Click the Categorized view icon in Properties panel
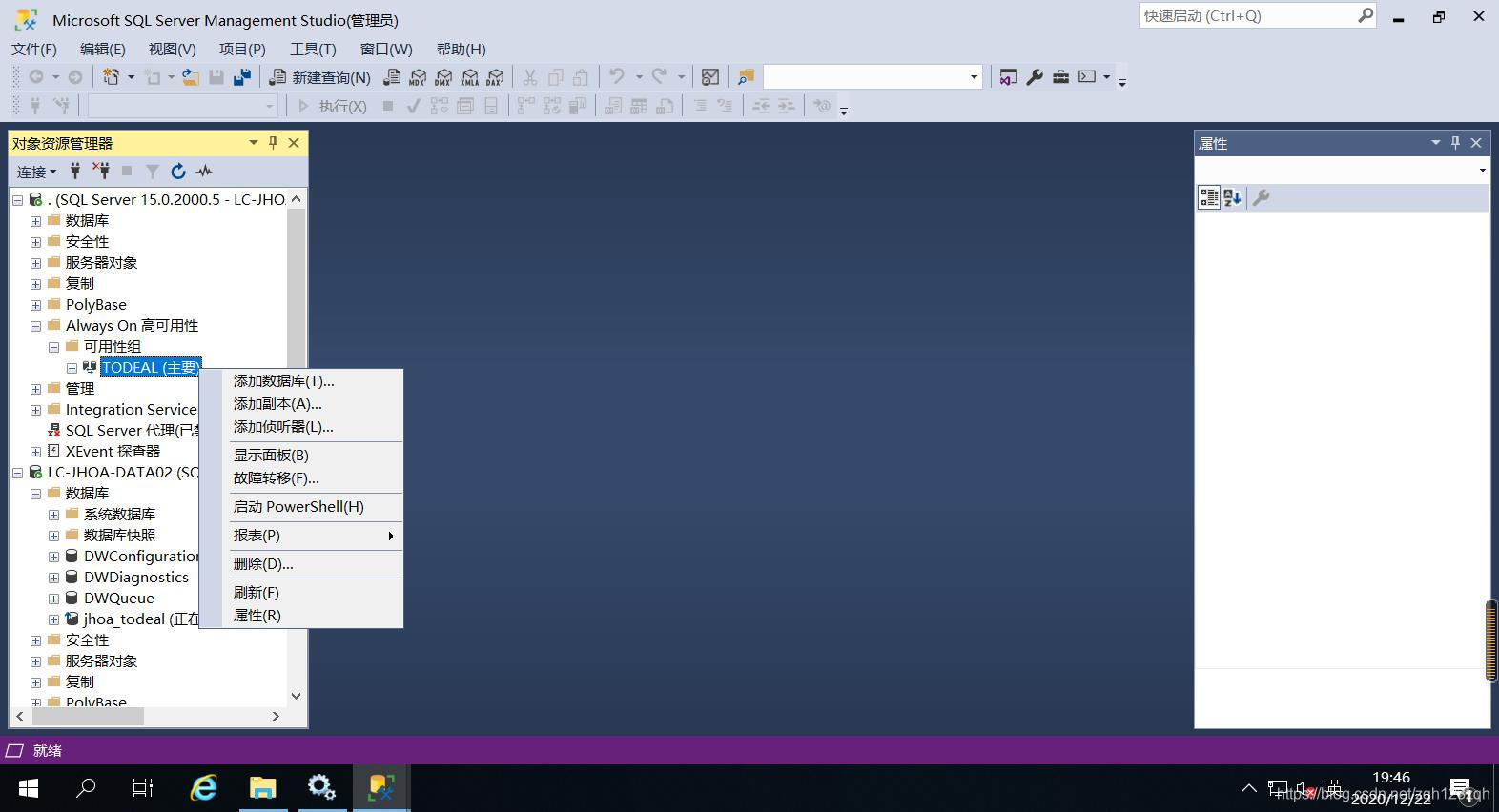 (1209, 197)
